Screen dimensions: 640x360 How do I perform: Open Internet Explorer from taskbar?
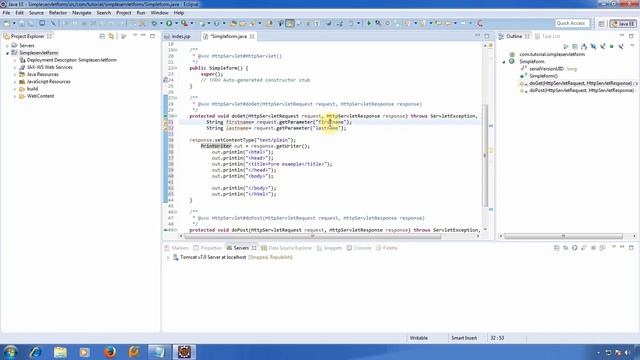pyautogui.click(x=36, y=352)
